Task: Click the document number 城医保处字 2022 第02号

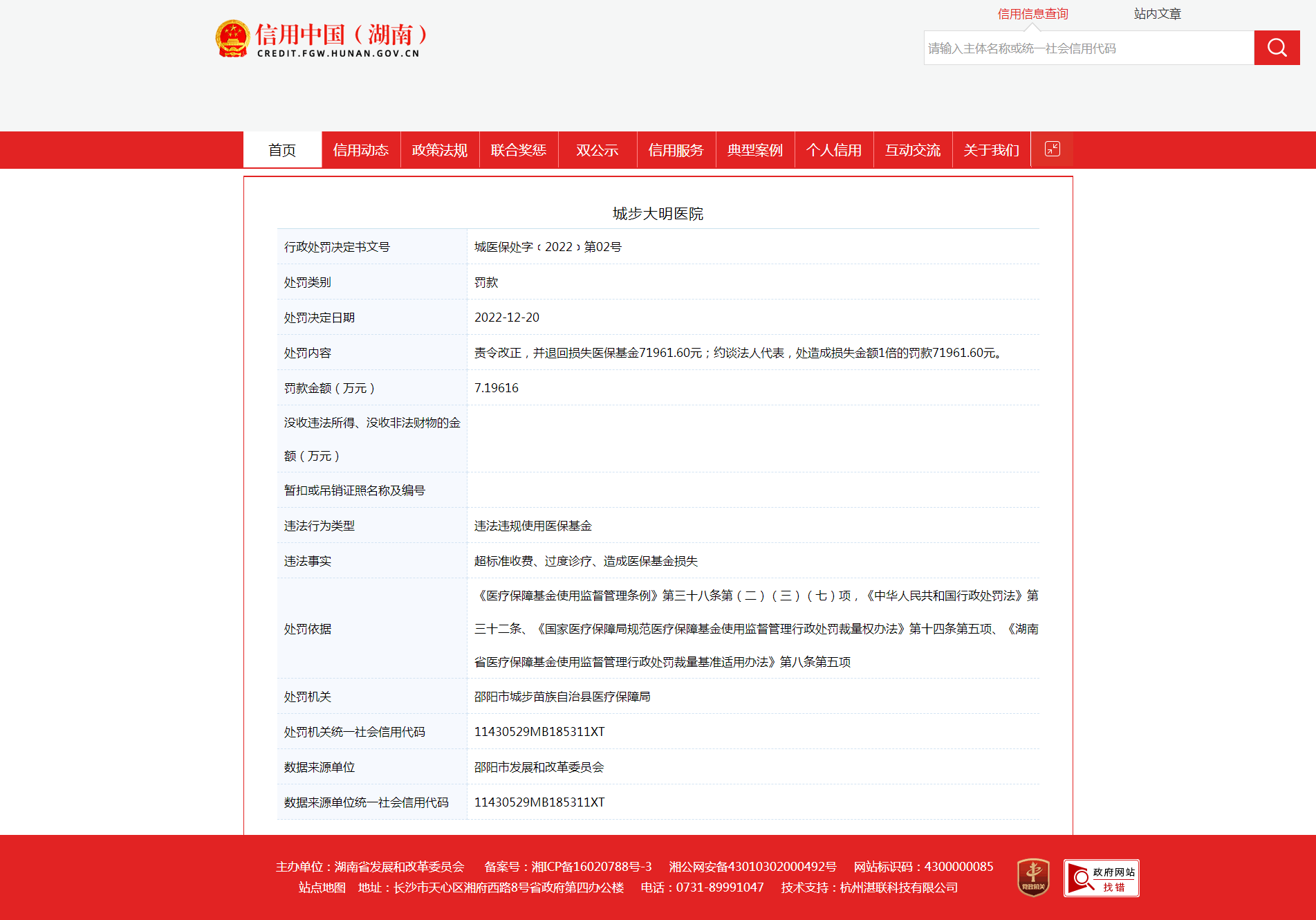Action: 548,247
